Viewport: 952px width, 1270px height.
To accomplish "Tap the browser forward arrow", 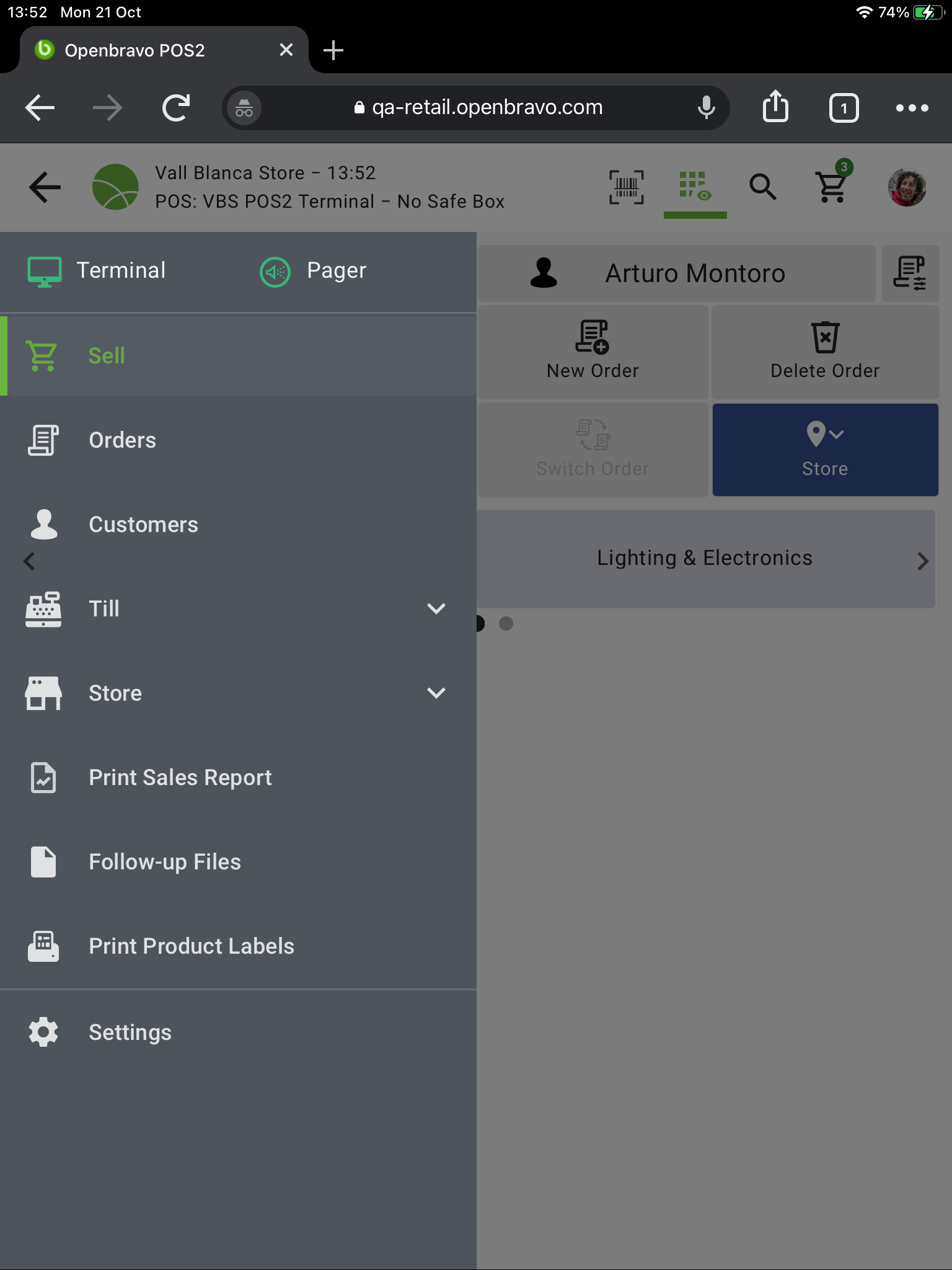I will 108,108.
